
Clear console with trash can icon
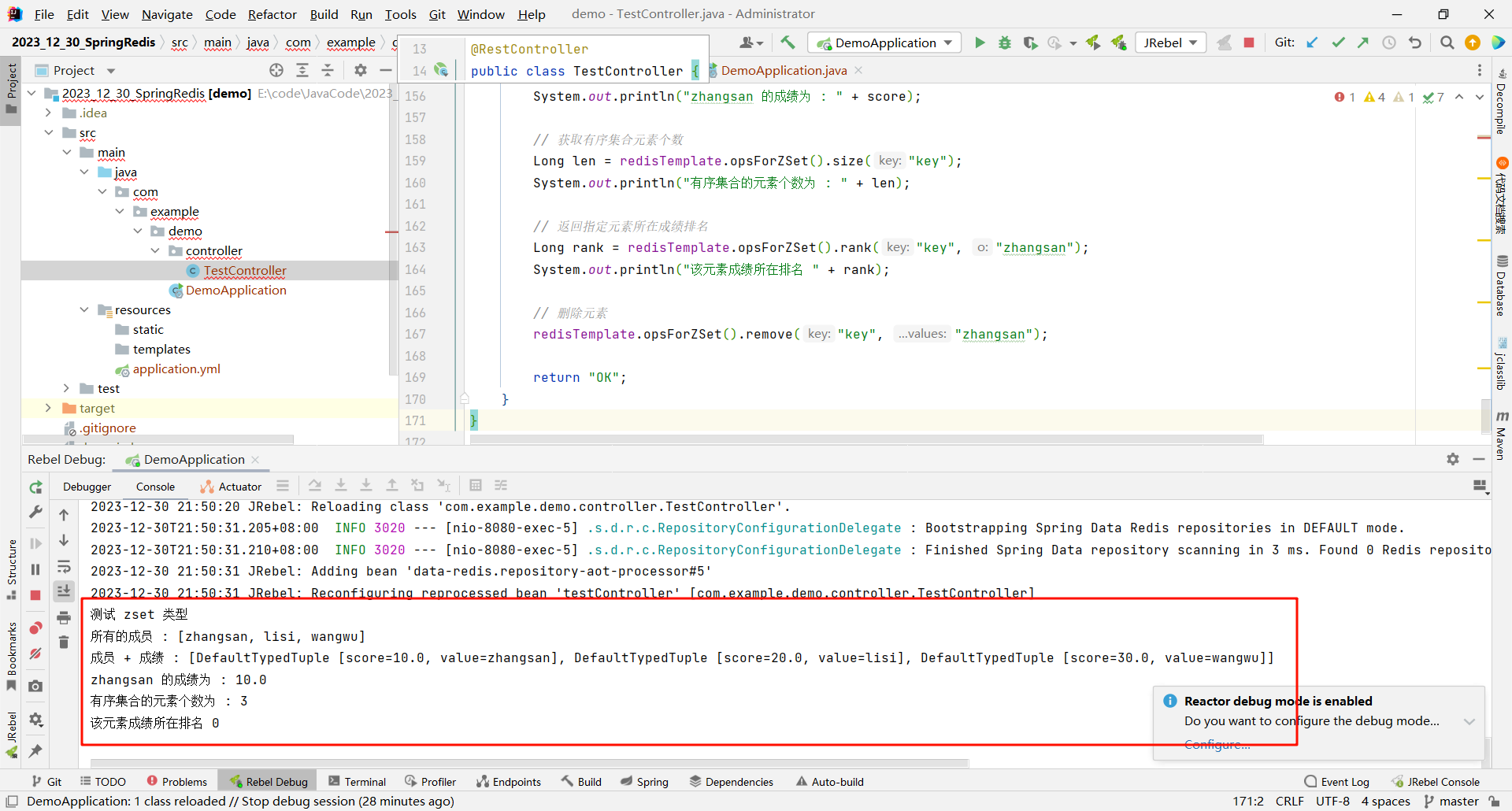(x=64, y=643)
